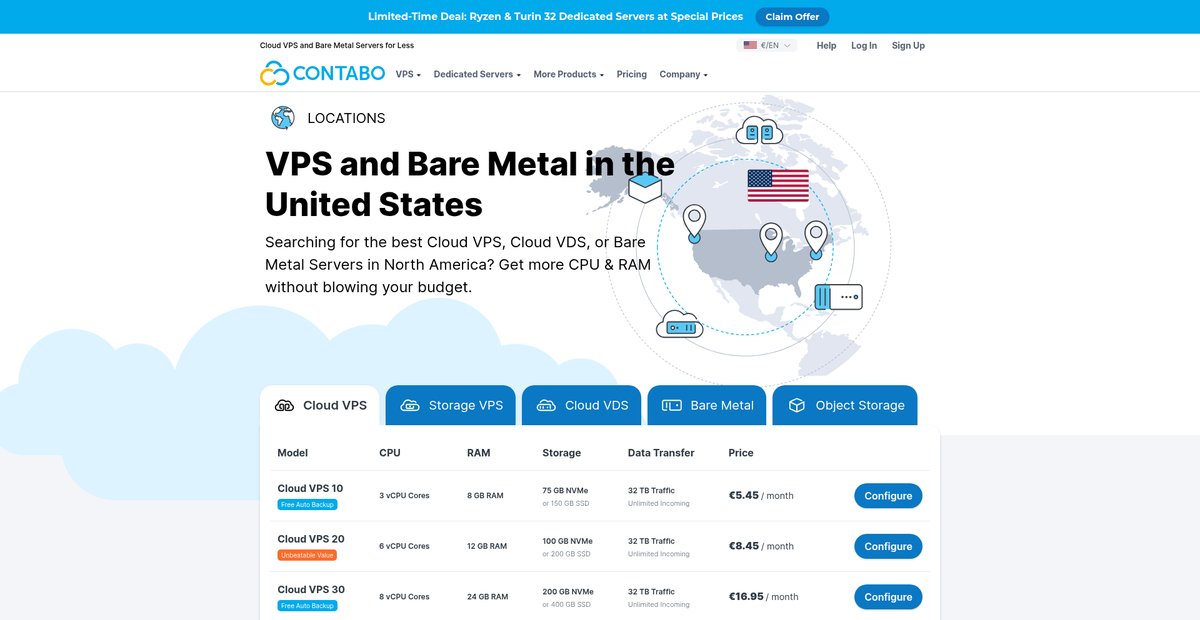Viewport: 1200px width, 620px height.
Task: Click the 24 GB RAM cell
Action: point(487,597)
